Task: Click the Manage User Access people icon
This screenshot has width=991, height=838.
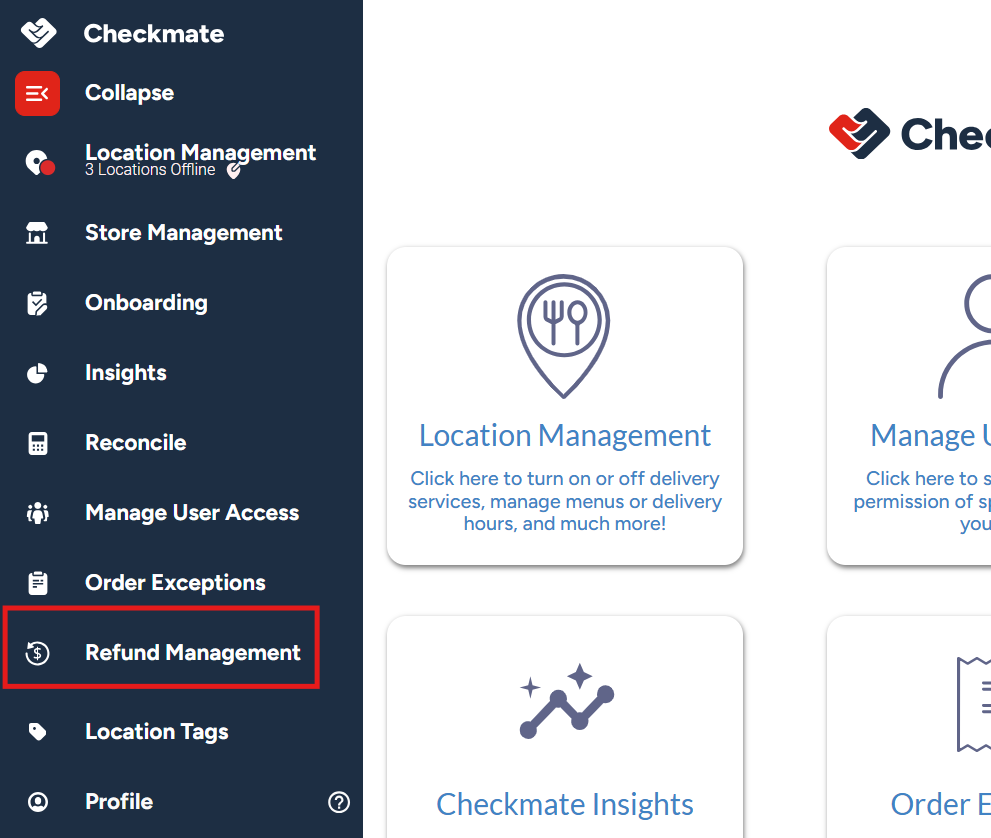Action: tap(38, 513)
